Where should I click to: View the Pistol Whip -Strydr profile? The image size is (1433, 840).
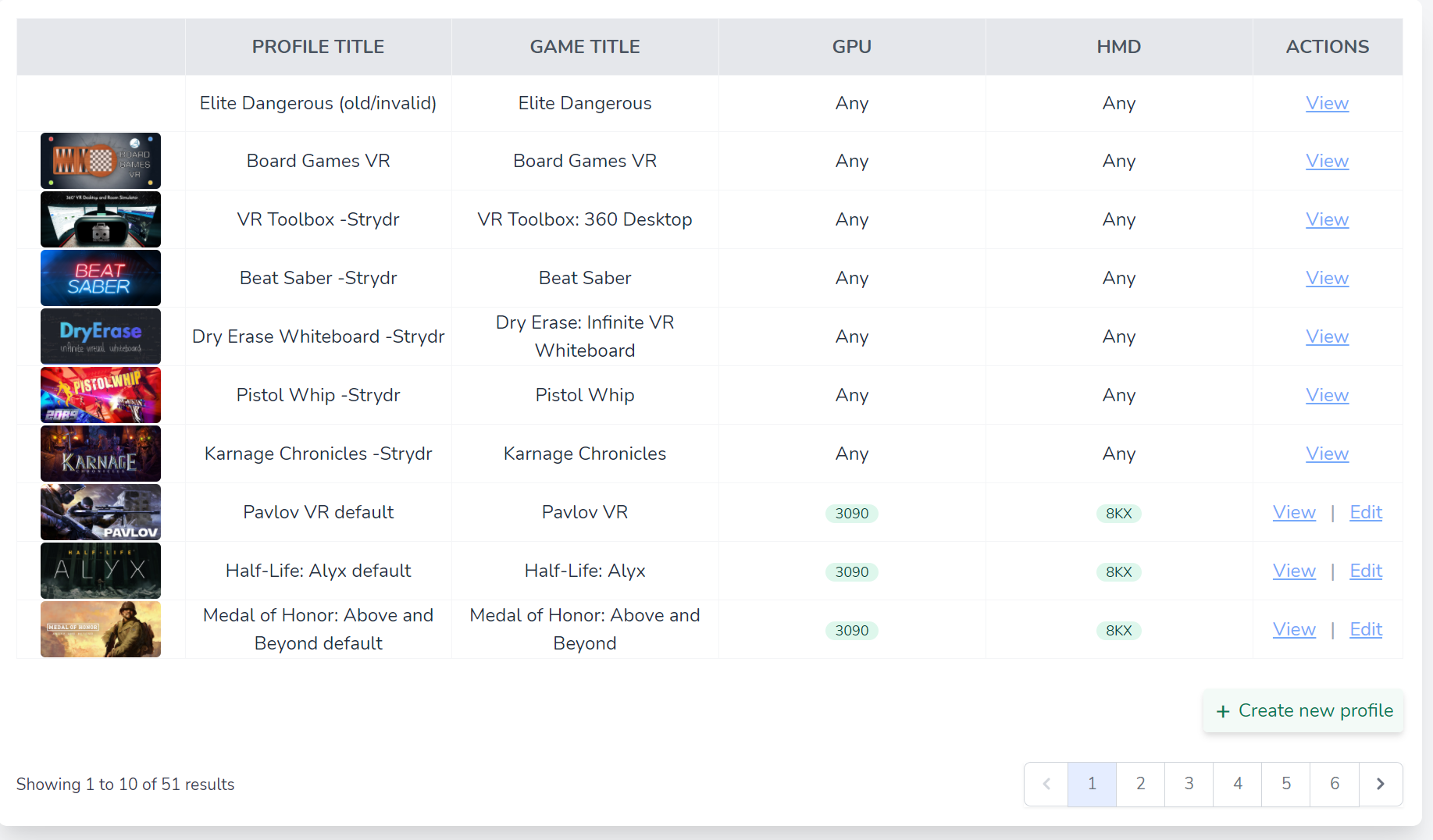coord(1327,395)
